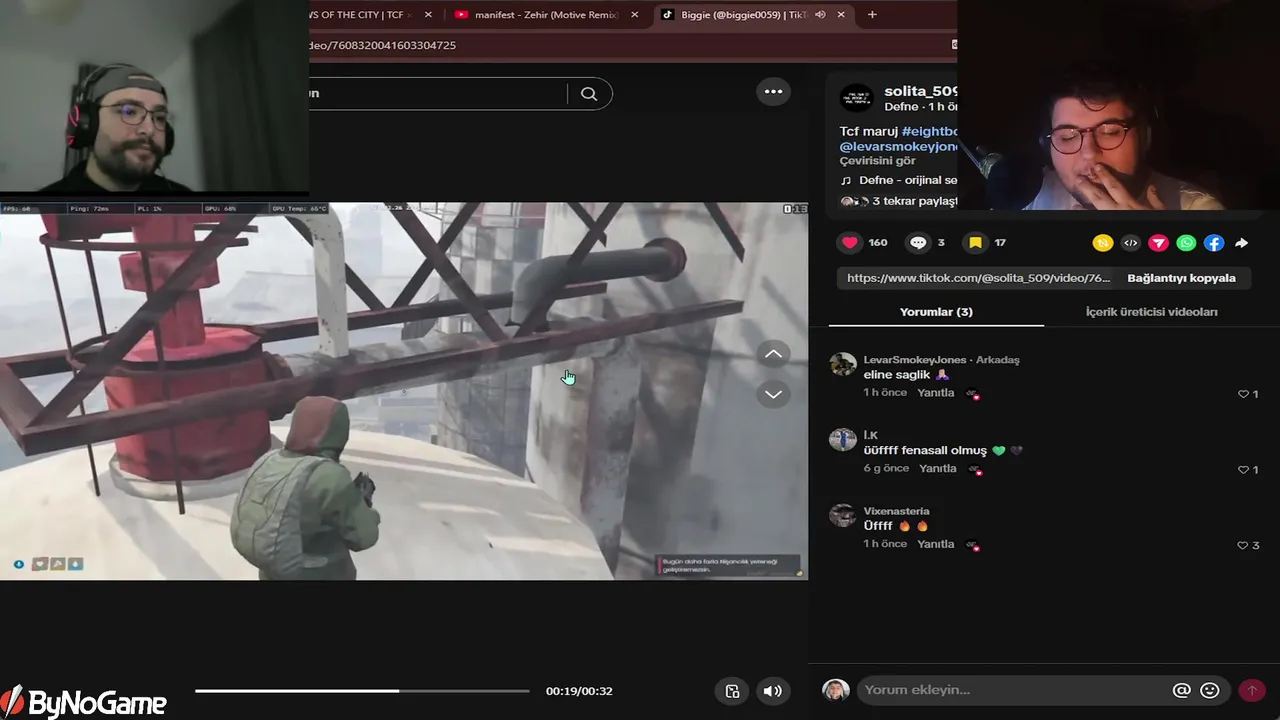Send to friends via the red paper-plane icon

point(1158,243)
